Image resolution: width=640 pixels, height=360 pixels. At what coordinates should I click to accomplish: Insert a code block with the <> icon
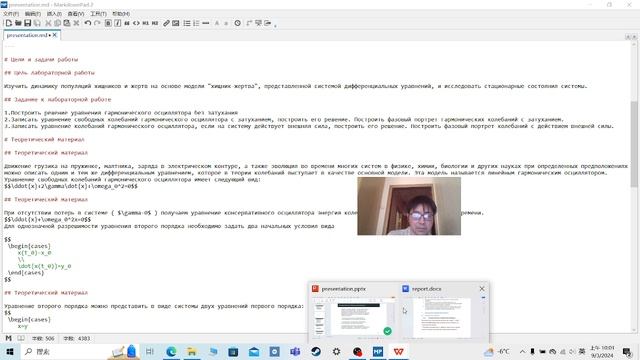point(136,23)
